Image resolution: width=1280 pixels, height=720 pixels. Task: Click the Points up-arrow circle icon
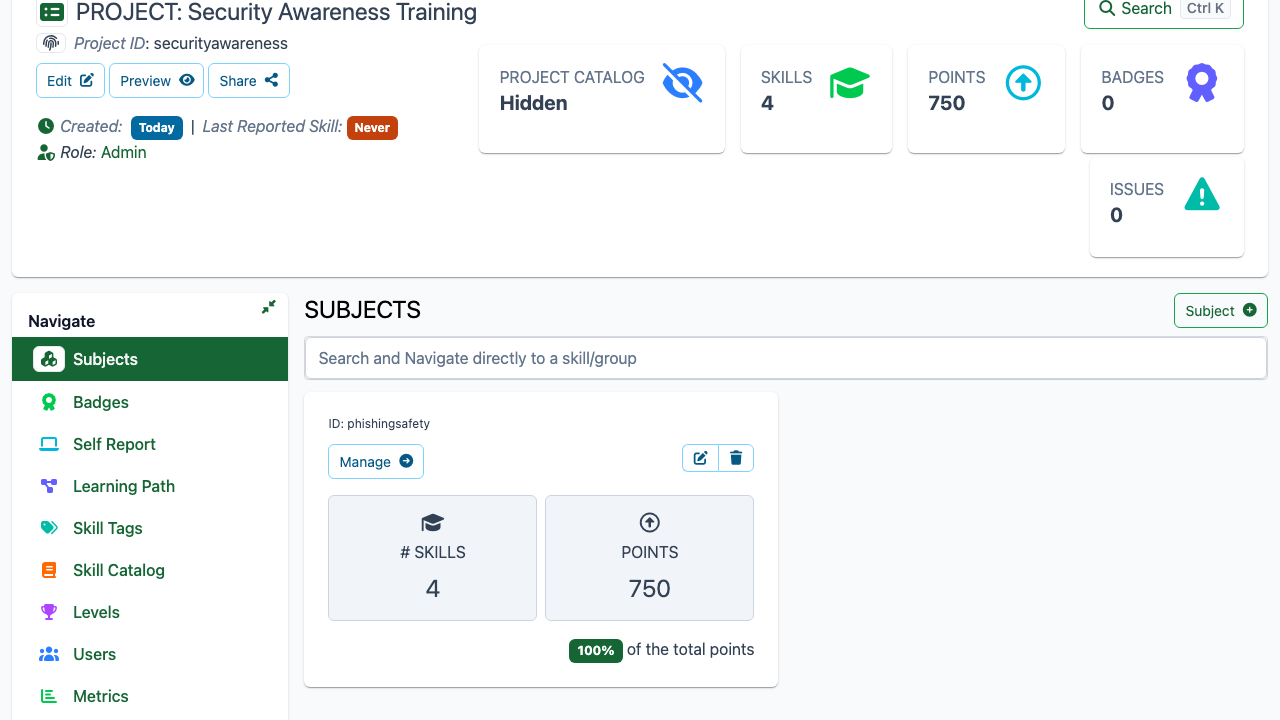click(x=1023, y=83)
